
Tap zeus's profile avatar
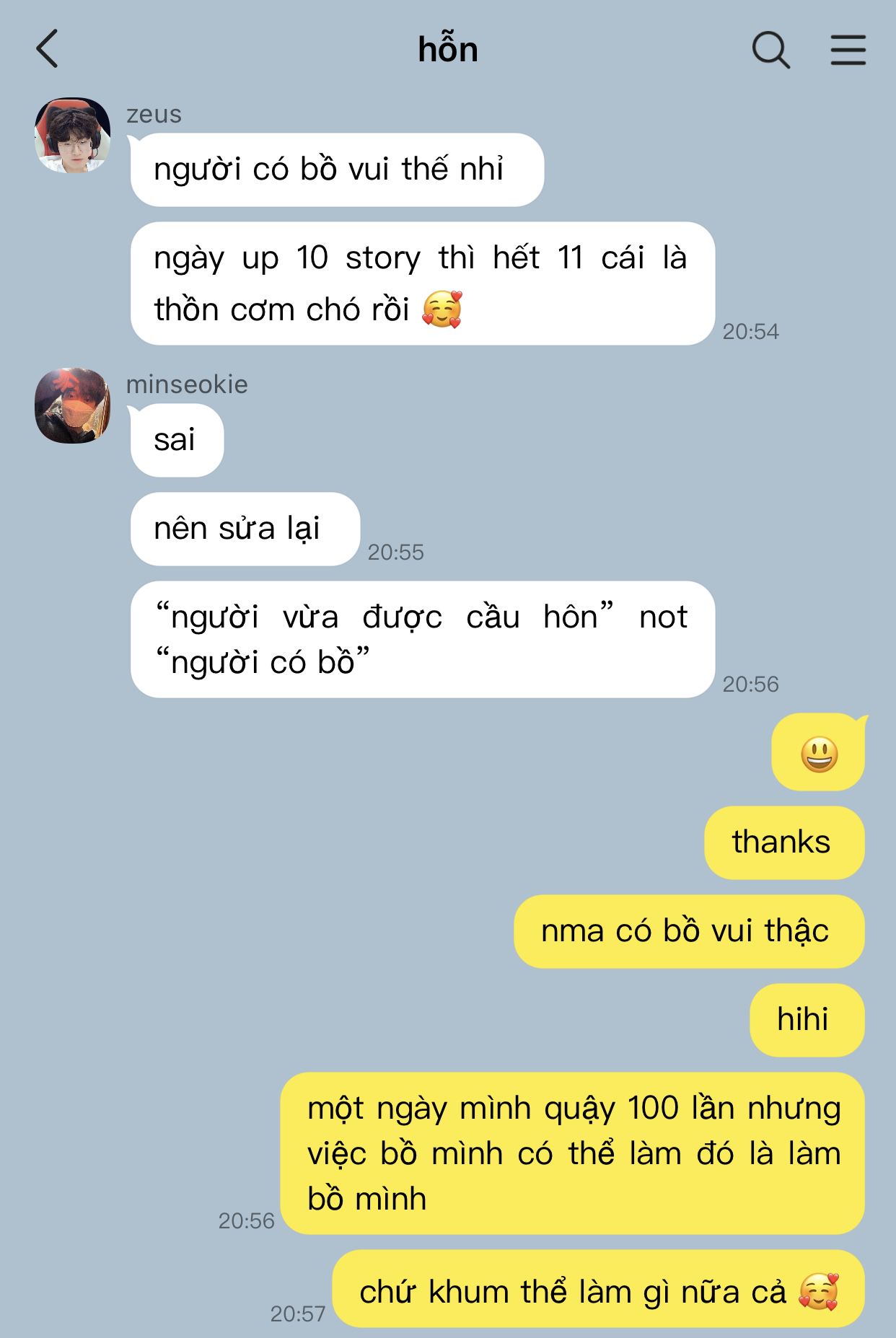point(72,136)
